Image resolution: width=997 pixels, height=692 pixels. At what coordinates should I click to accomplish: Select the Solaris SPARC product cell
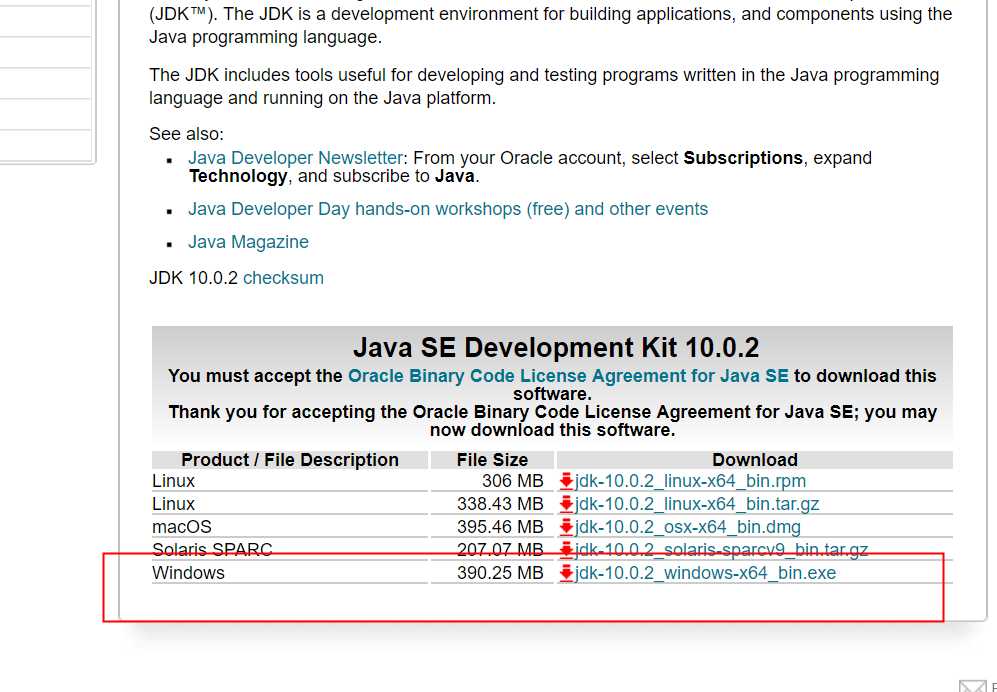click(290, 550)
